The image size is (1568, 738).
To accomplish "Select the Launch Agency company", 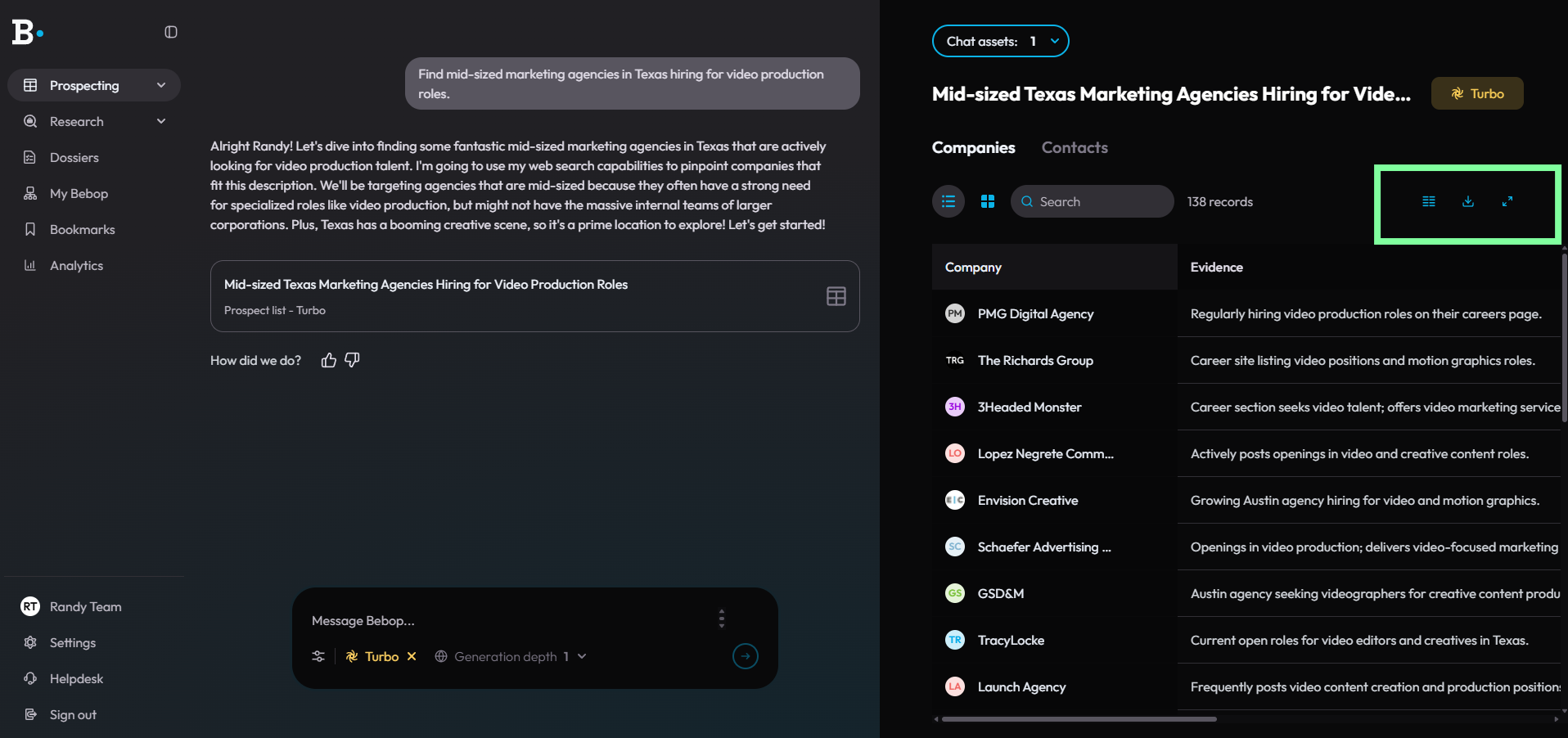I will click(1021, 686).
